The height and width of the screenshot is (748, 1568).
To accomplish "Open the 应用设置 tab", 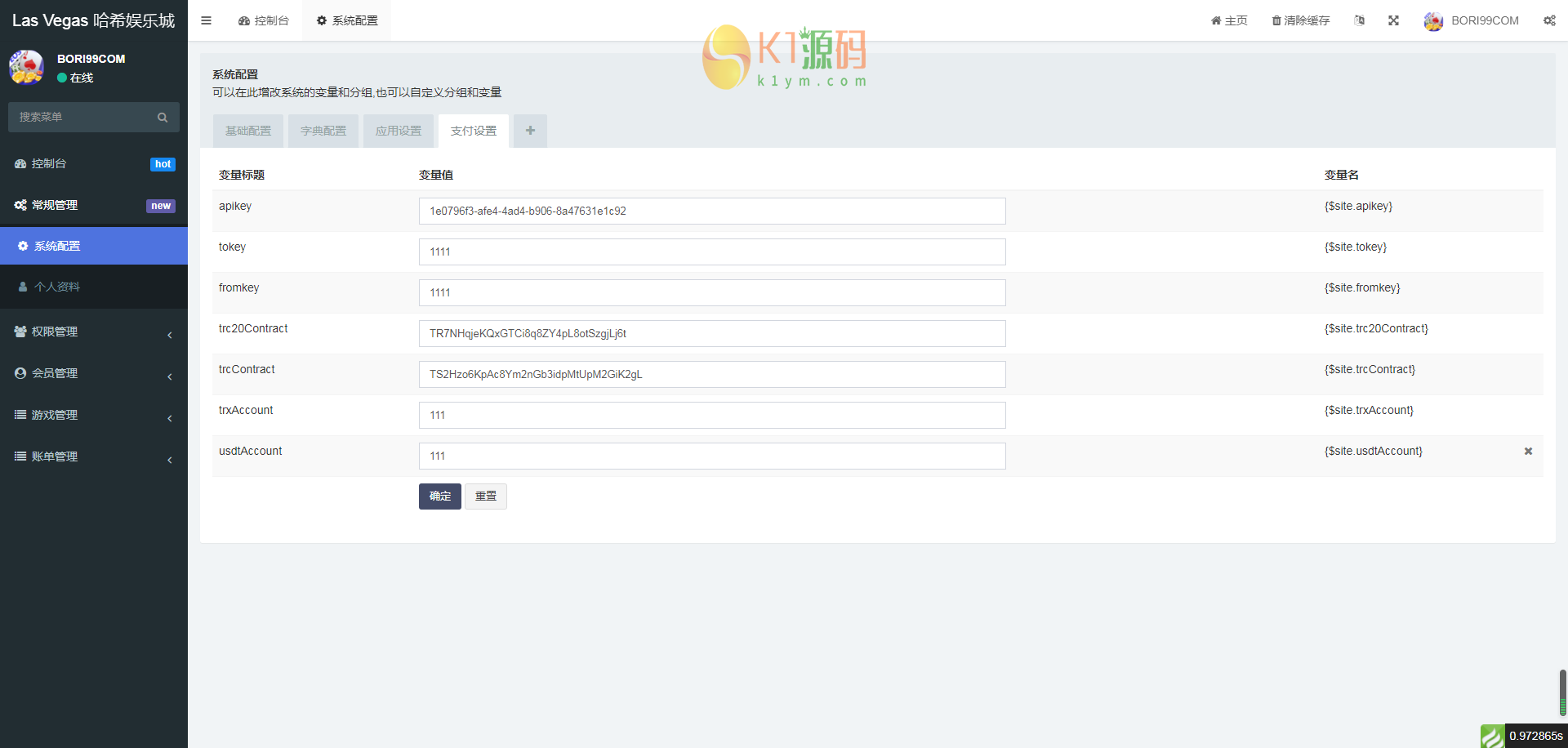I will click(399, 131).
